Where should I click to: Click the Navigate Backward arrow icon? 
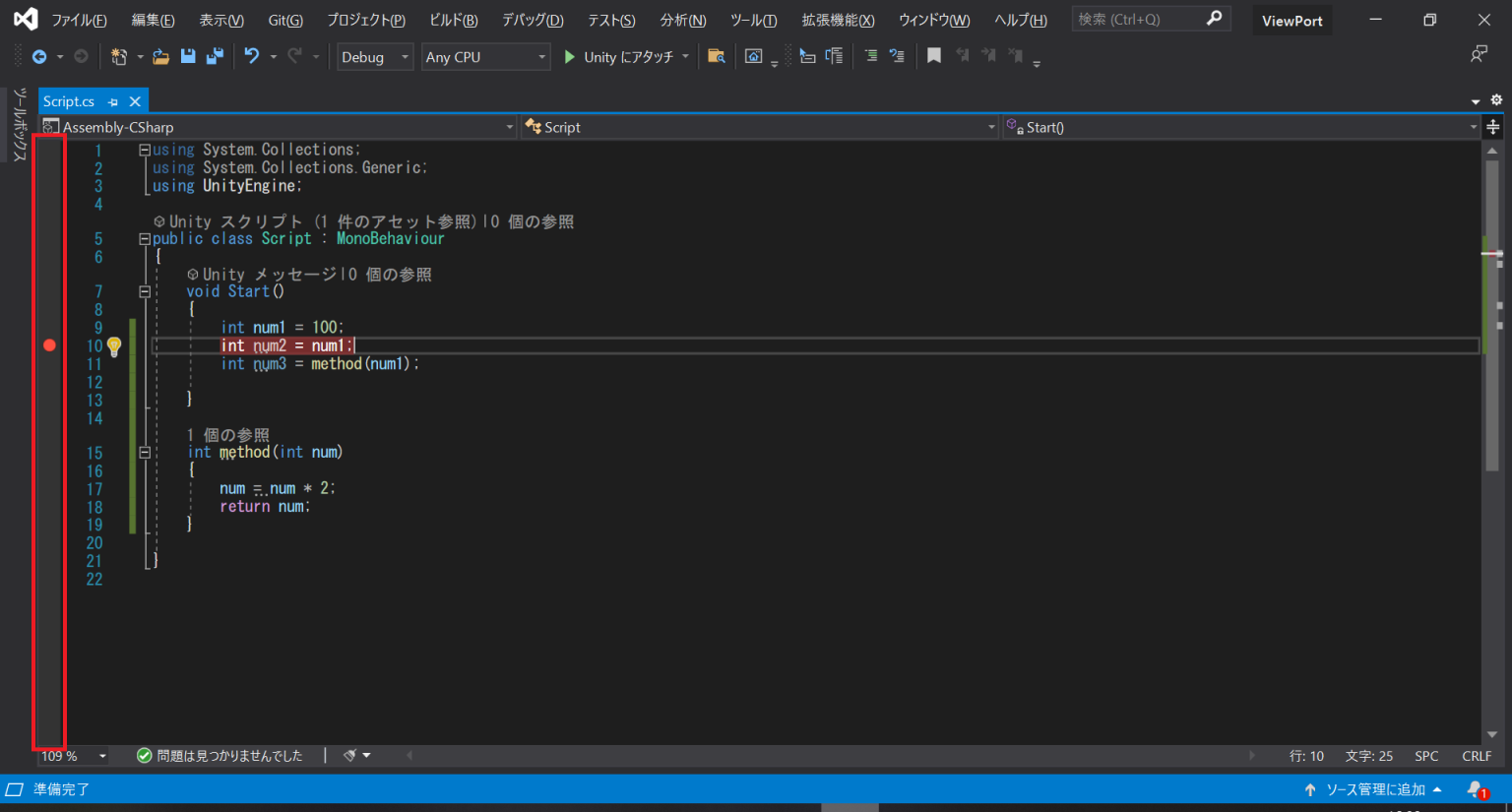tap(39, 57)
